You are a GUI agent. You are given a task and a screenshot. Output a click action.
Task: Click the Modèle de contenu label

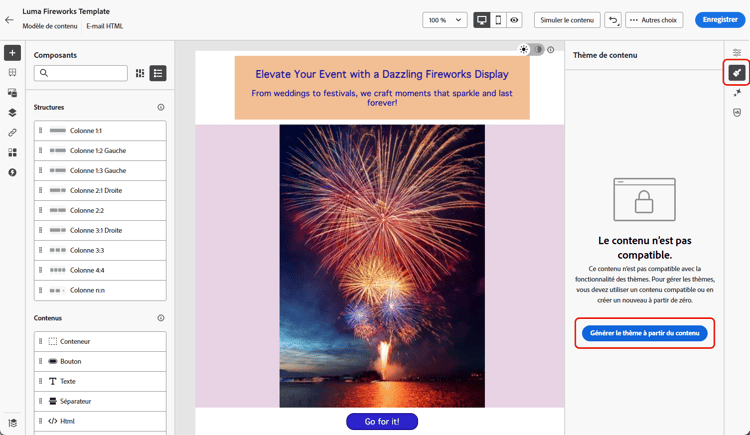pyautogui.click(x=50, y=26)
